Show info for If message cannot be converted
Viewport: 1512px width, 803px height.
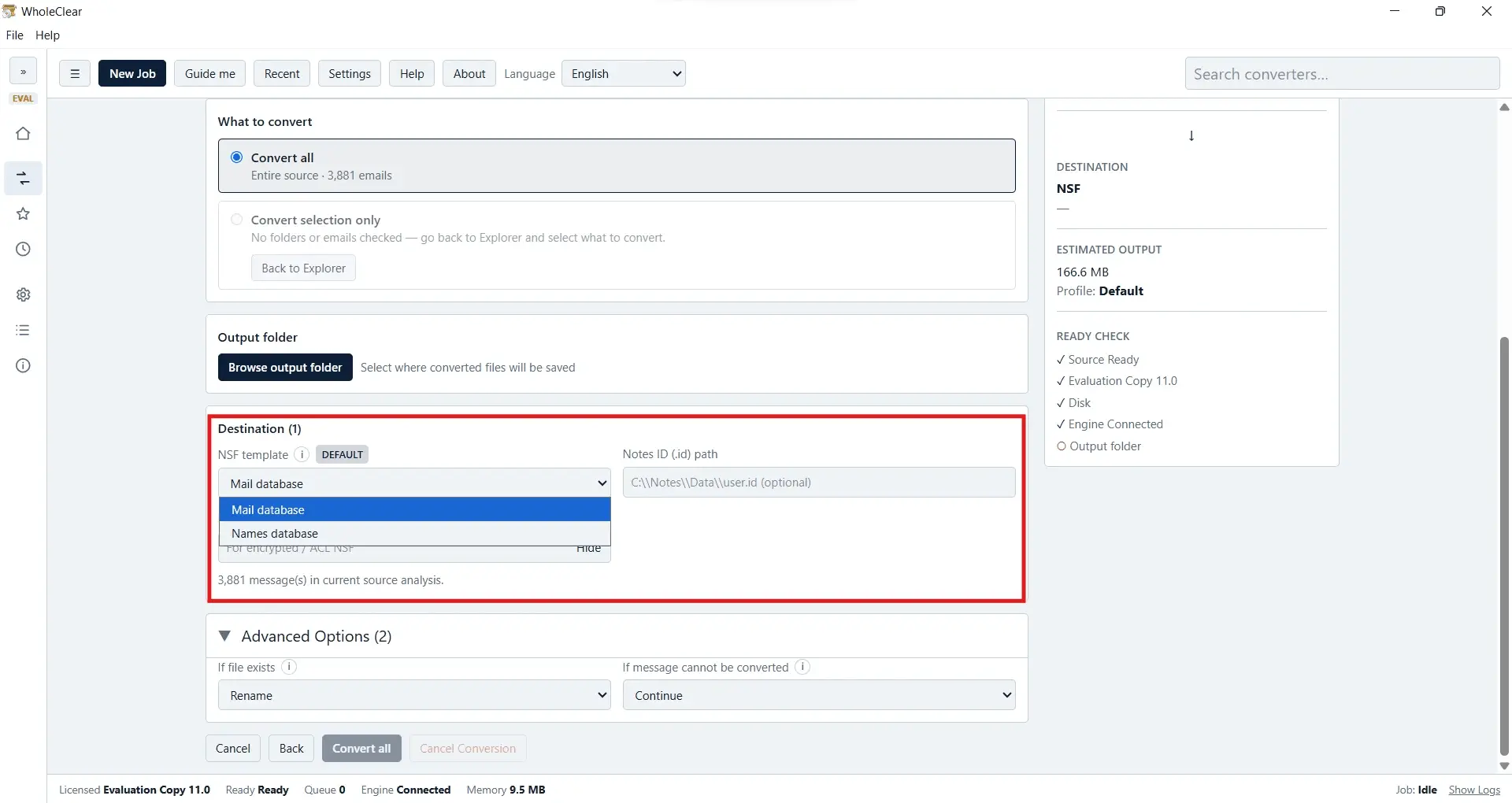point(802,667)
